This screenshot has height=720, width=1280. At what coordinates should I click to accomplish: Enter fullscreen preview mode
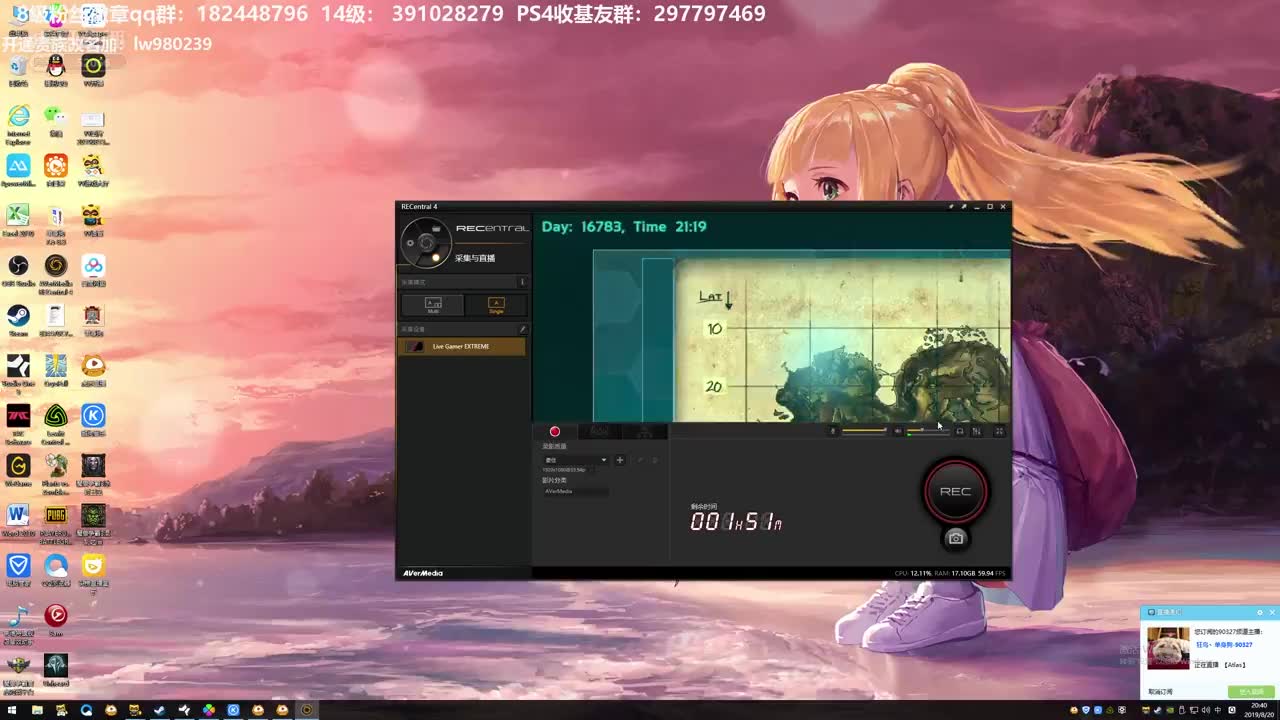[x=999, y=431]
